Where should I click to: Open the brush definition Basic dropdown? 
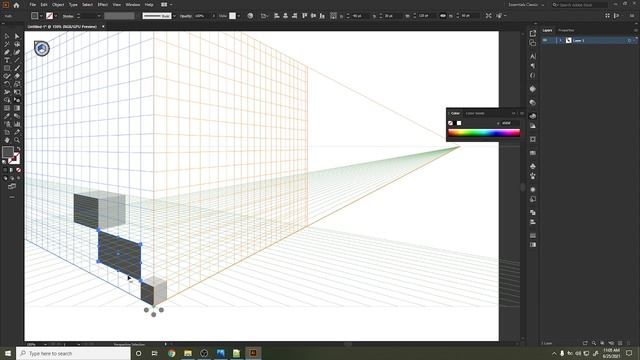tap(174, 16)
